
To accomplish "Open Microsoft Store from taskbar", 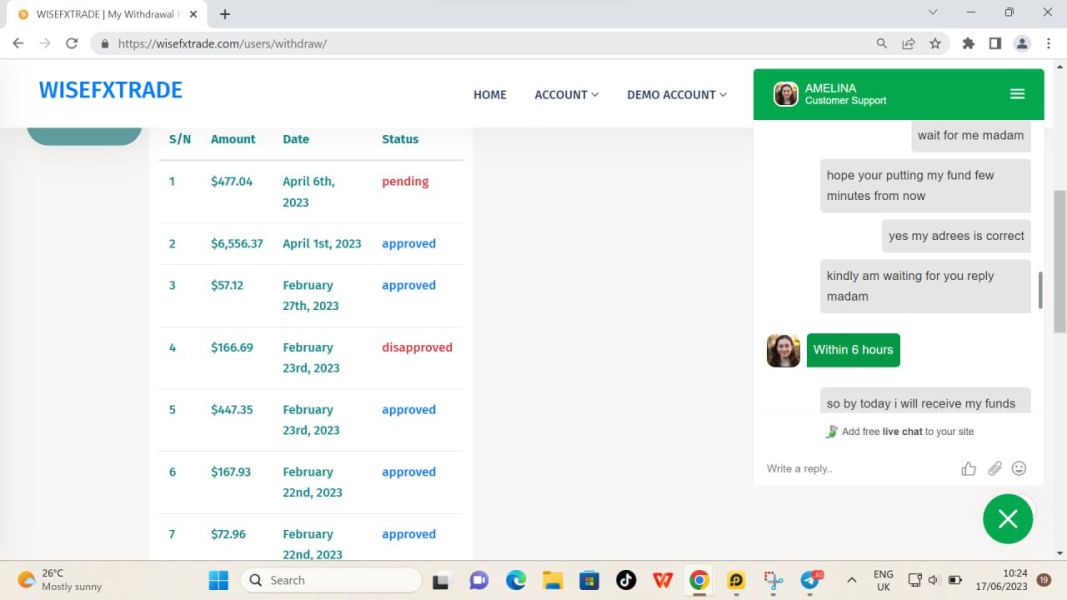I will [589, 580].
